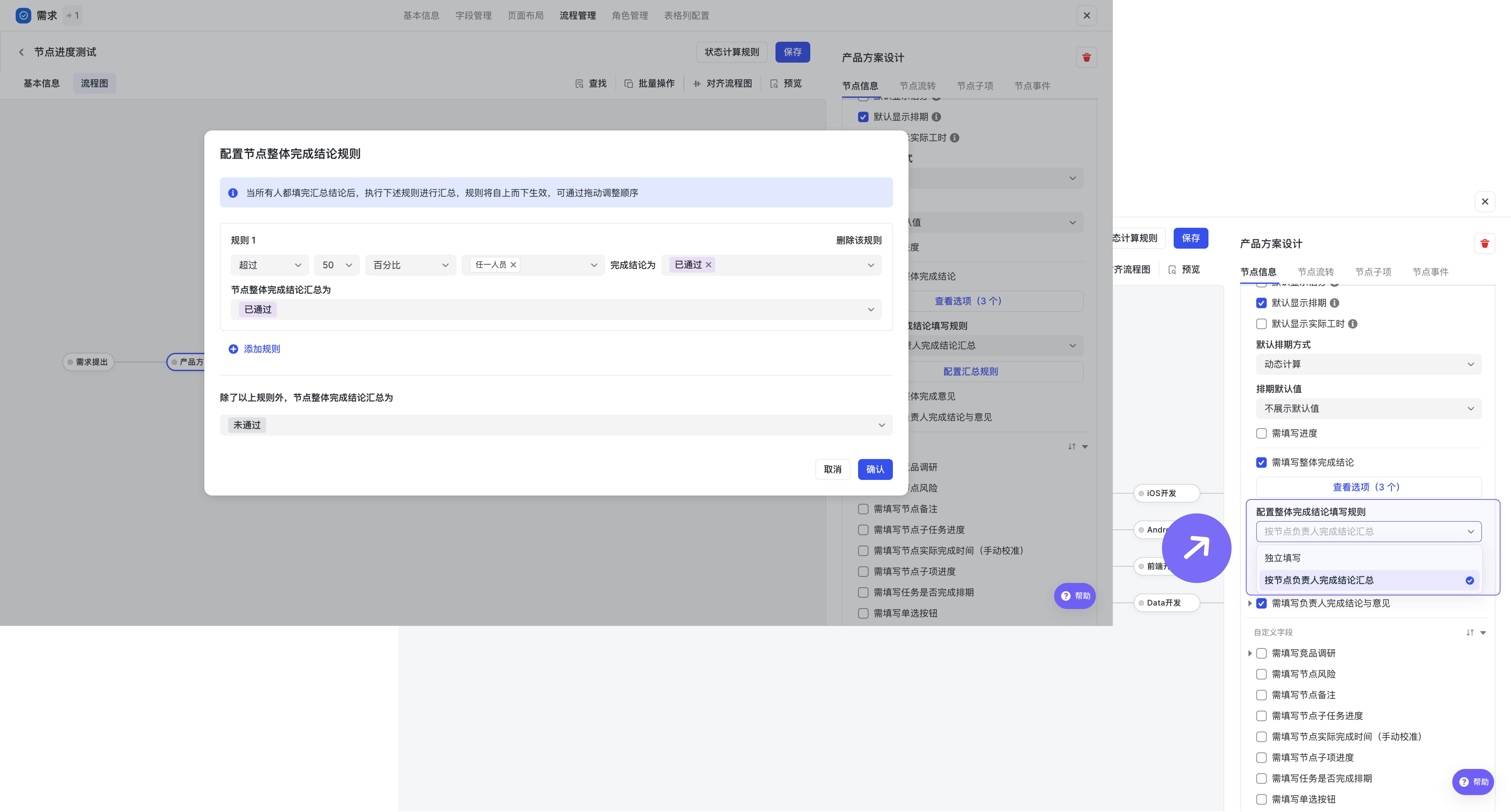The image size is (1511, 812).
Task: Click 保存 in the bright right panel
Action: [x=1191, y=238]
